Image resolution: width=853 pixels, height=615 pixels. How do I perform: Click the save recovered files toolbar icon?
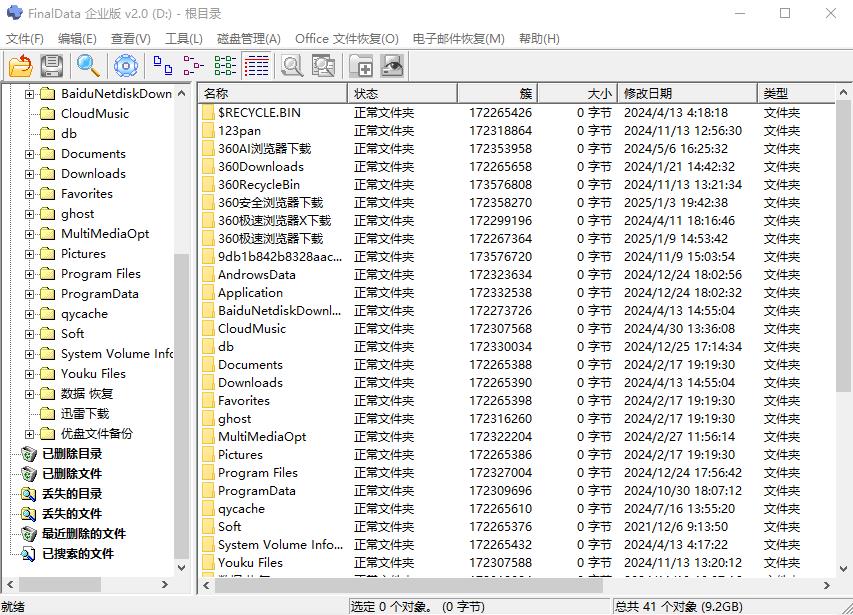(x=52, y=65)
